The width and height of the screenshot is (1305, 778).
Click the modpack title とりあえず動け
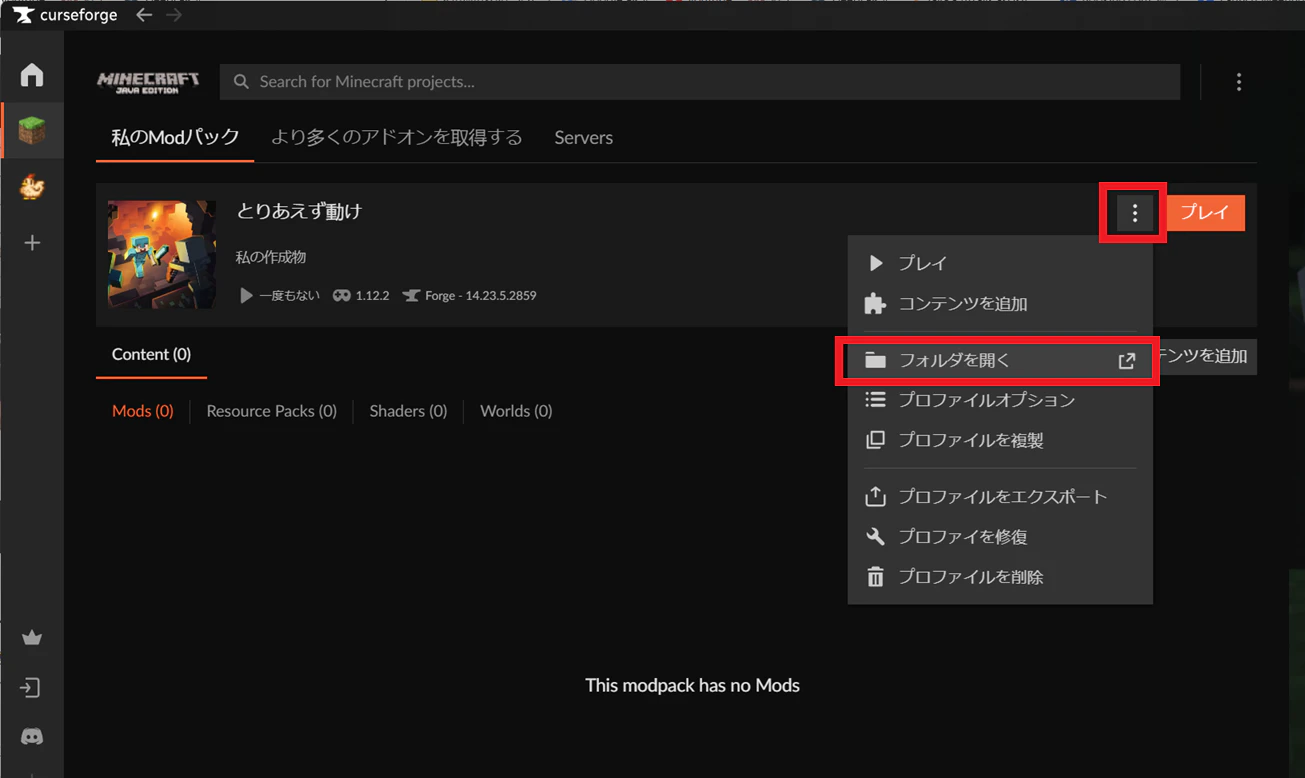(x=299, y=212)
